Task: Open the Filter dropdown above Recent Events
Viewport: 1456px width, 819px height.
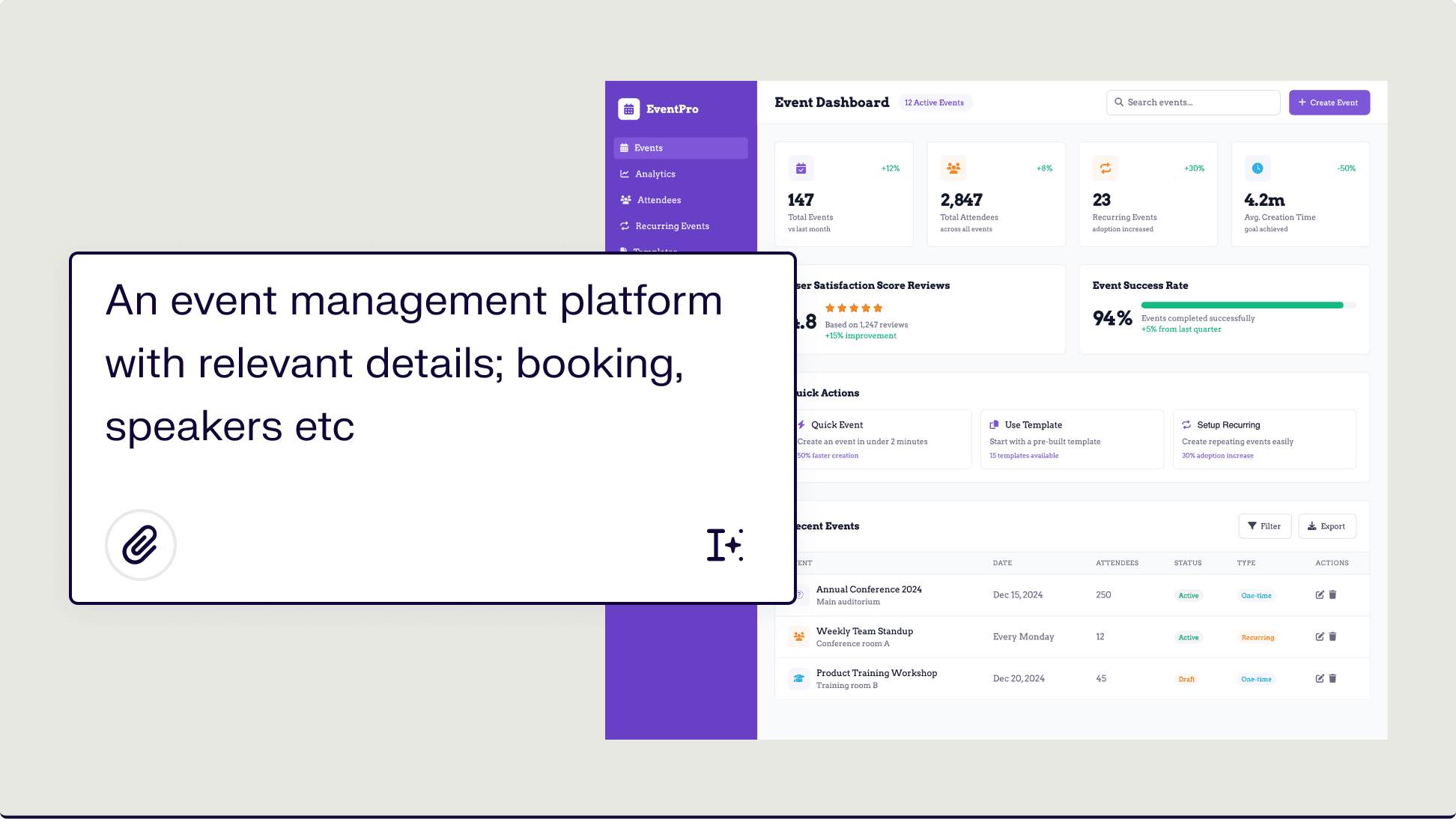Action: [x=1265, y=526]
